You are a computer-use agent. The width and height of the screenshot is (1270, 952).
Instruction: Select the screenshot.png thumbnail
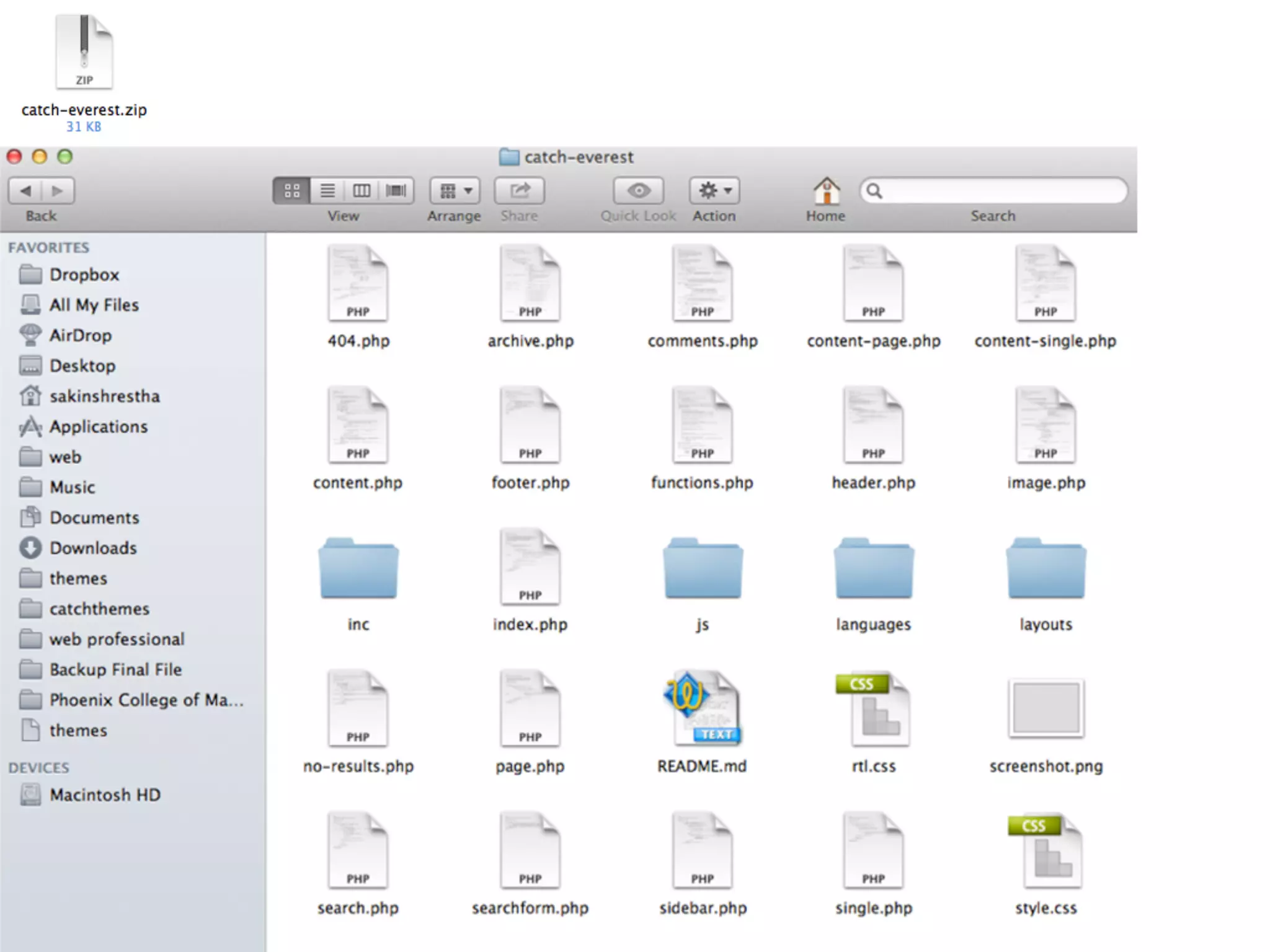point(1046,708)
